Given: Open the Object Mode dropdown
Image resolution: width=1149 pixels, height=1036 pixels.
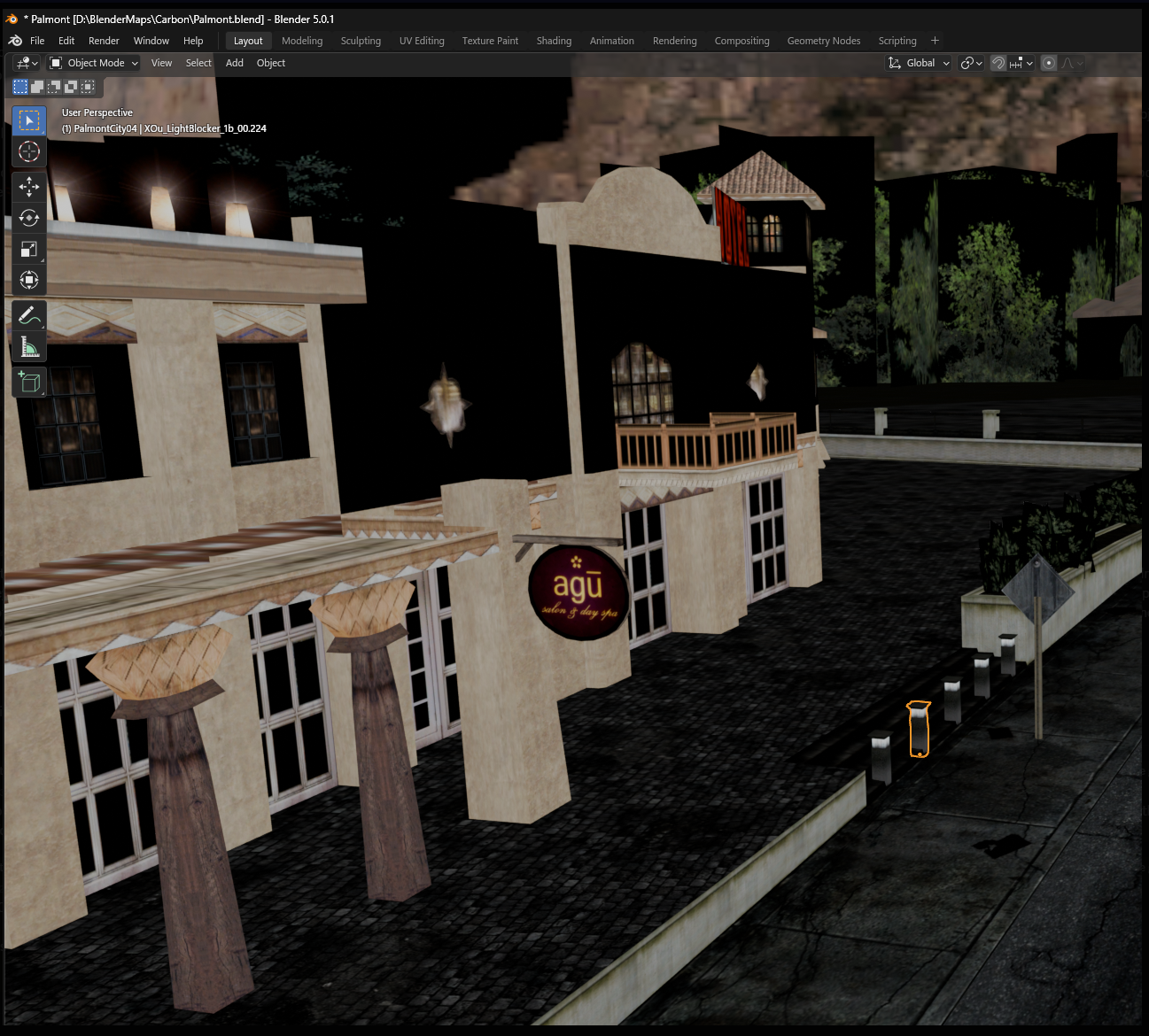Looking at the screenshot, I should point(94,63).
